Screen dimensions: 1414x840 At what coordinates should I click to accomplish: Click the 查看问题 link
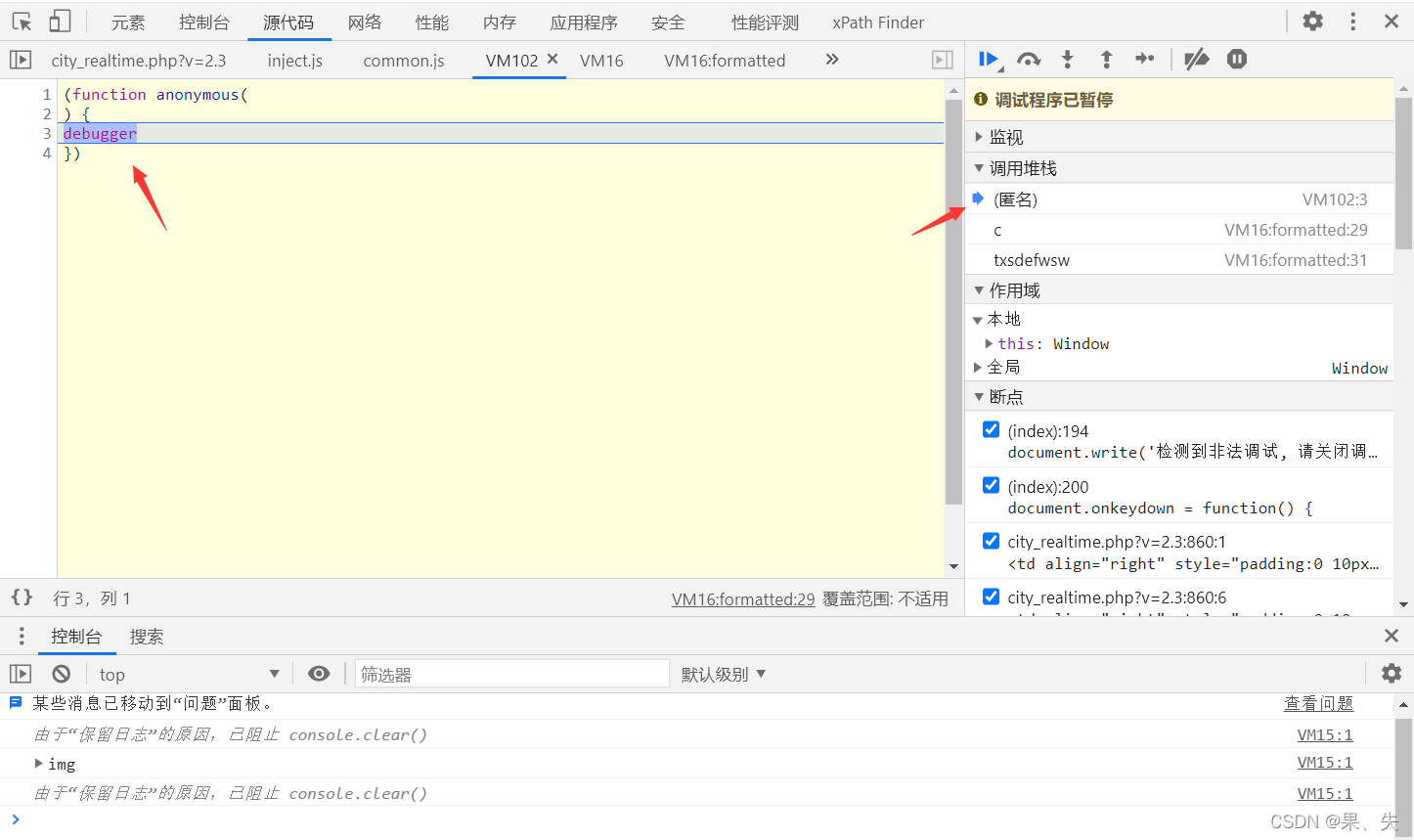pyautogui.click(x=1318, y=704)
